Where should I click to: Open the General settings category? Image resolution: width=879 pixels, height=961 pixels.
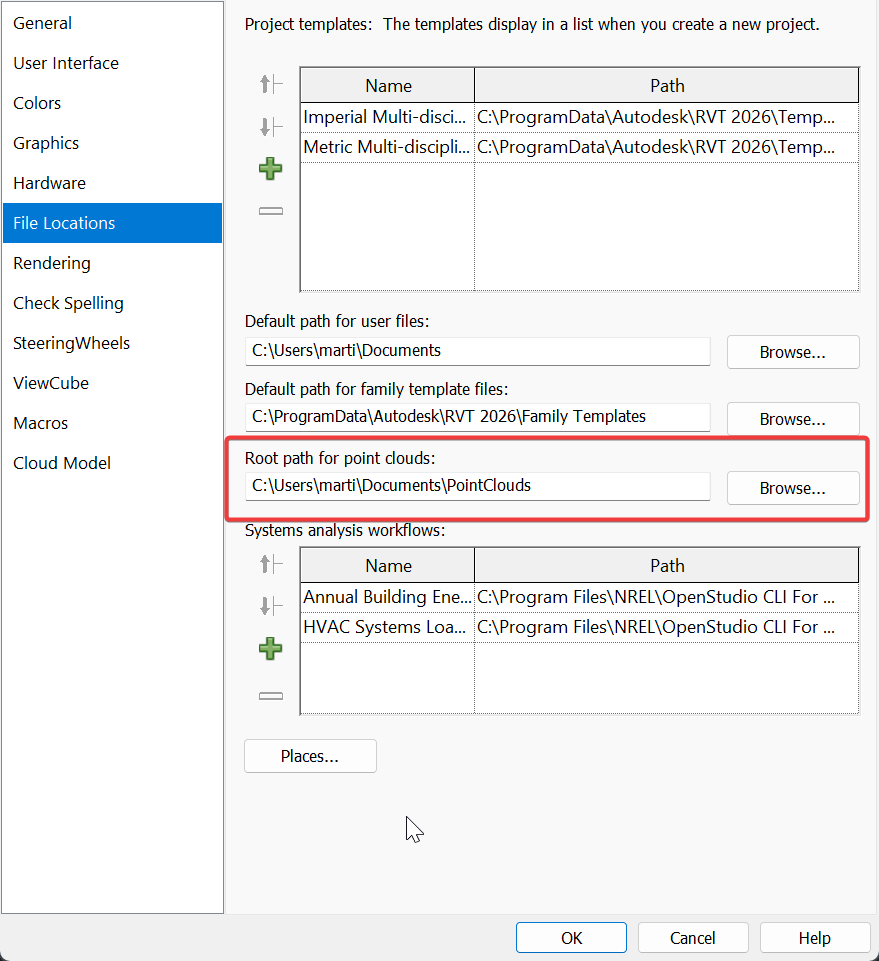(112, 23)
